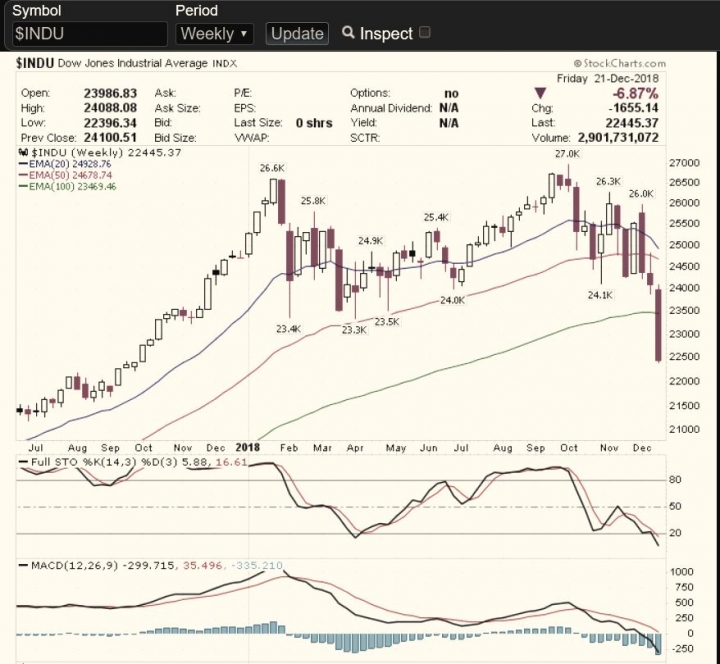Click the Volume value 2,901,731,072
This screenshot has height=664, width=720.
[x=618, y=137]
